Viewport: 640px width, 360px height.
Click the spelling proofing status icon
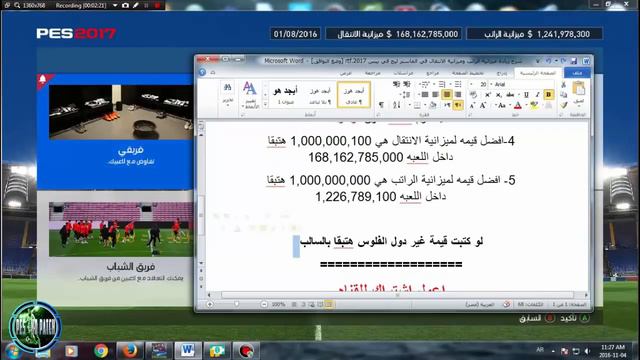tap(506, 304)
